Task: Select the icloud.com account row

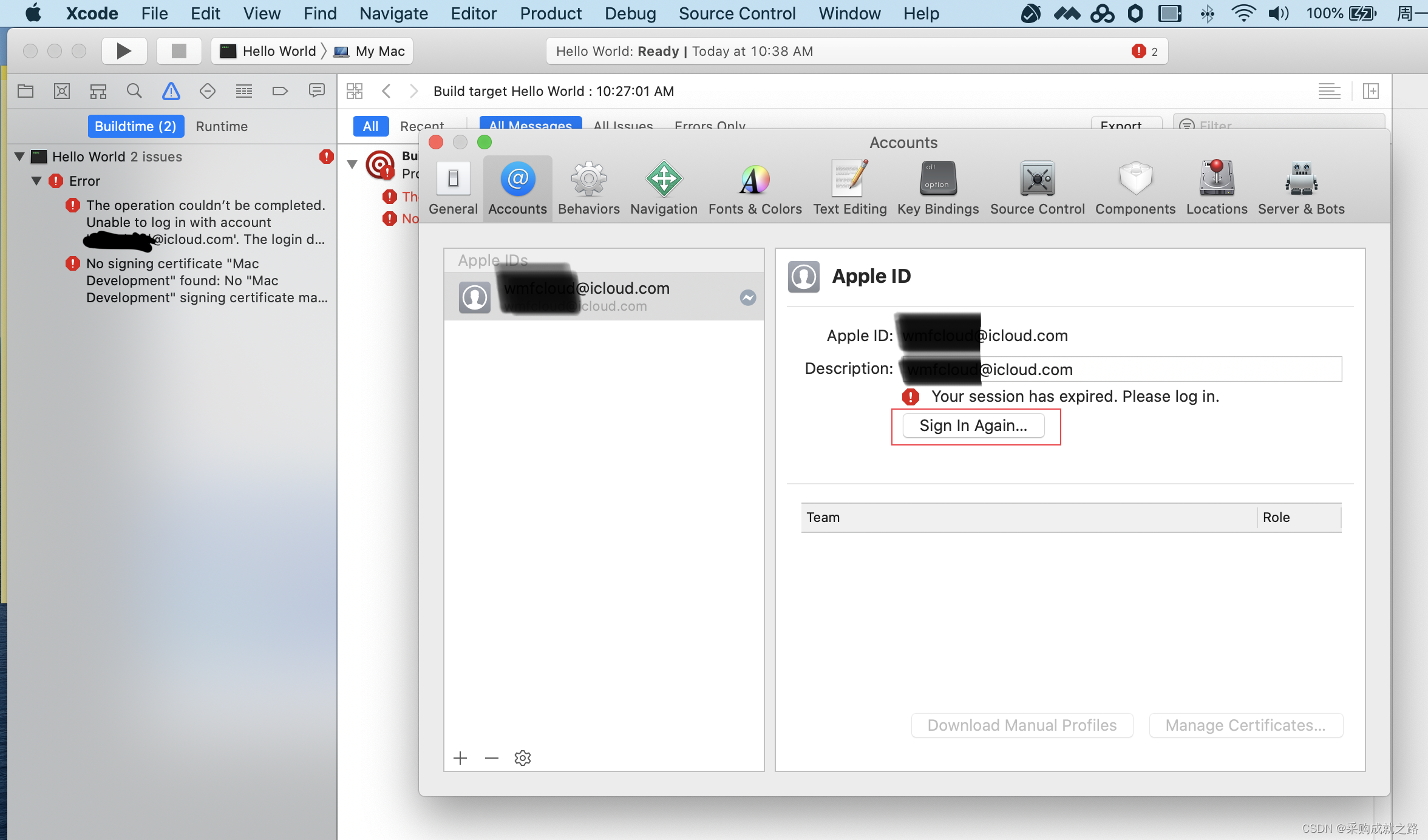Action: tap(603, 296)
